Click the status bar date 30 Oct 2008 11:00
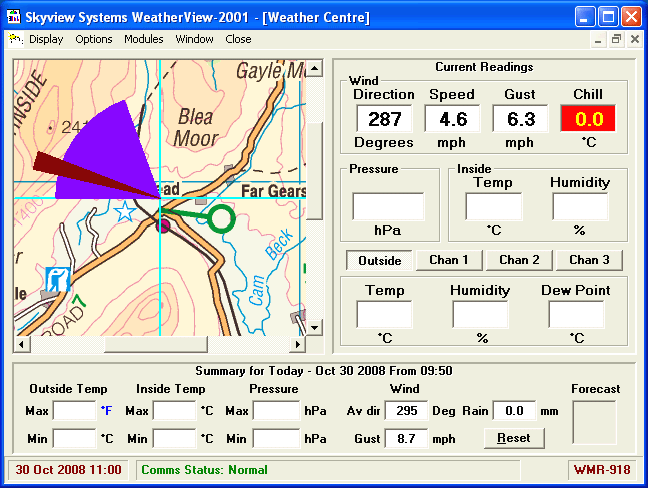 point(69,470)
